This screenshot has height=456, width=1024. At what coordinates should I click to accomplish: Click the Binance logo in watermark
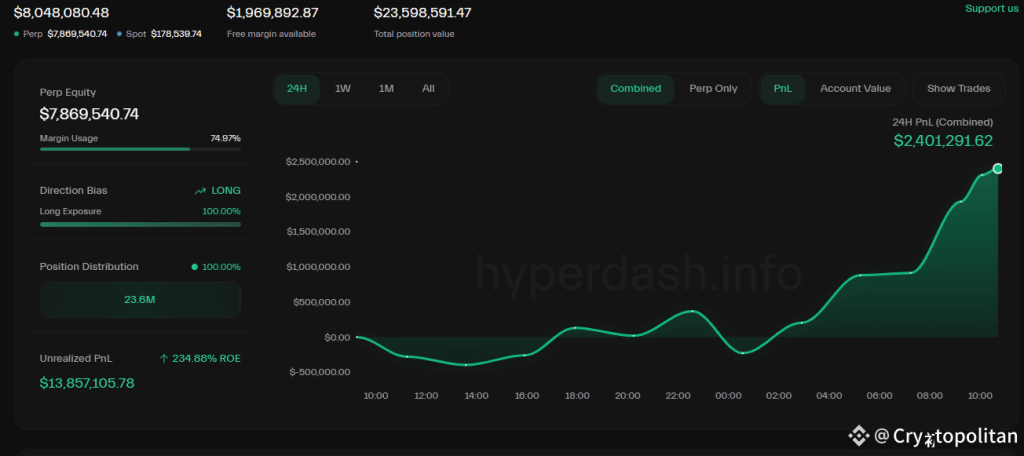(858, 435)
